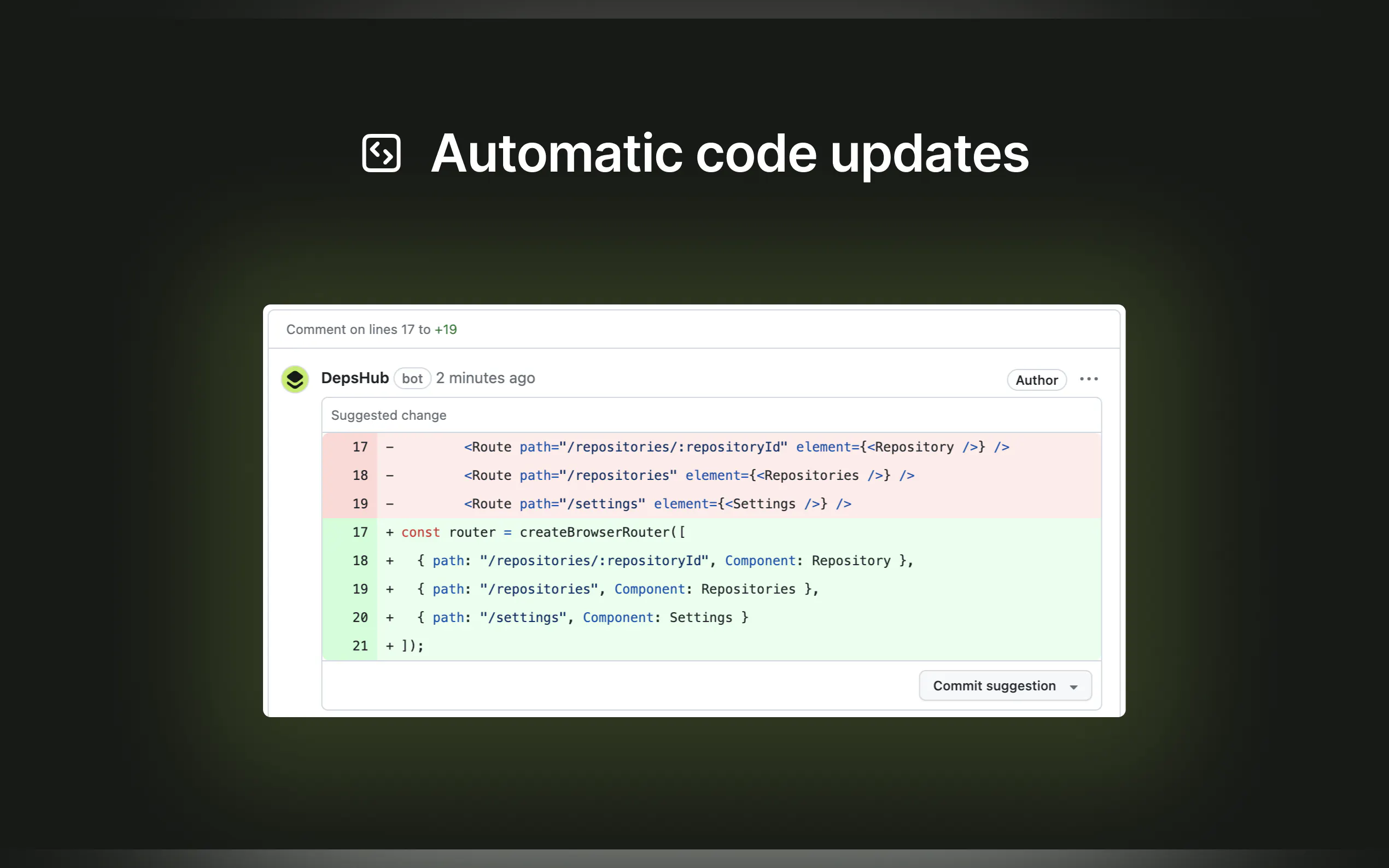Click the 2 minutes ago timestamp
This screenshot has width=1389, height=868.
[x=485, y=378]
